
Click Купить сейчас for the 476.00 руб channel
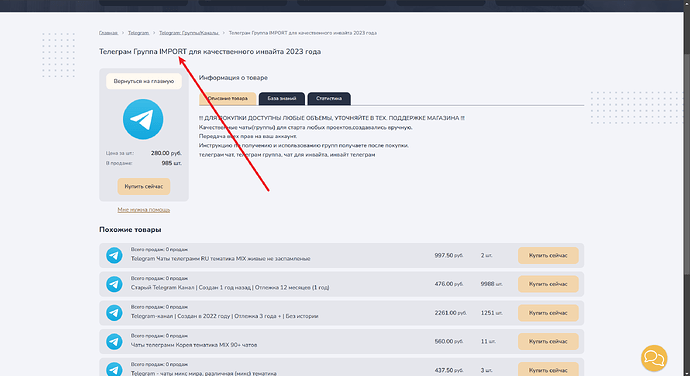[548, 284]
